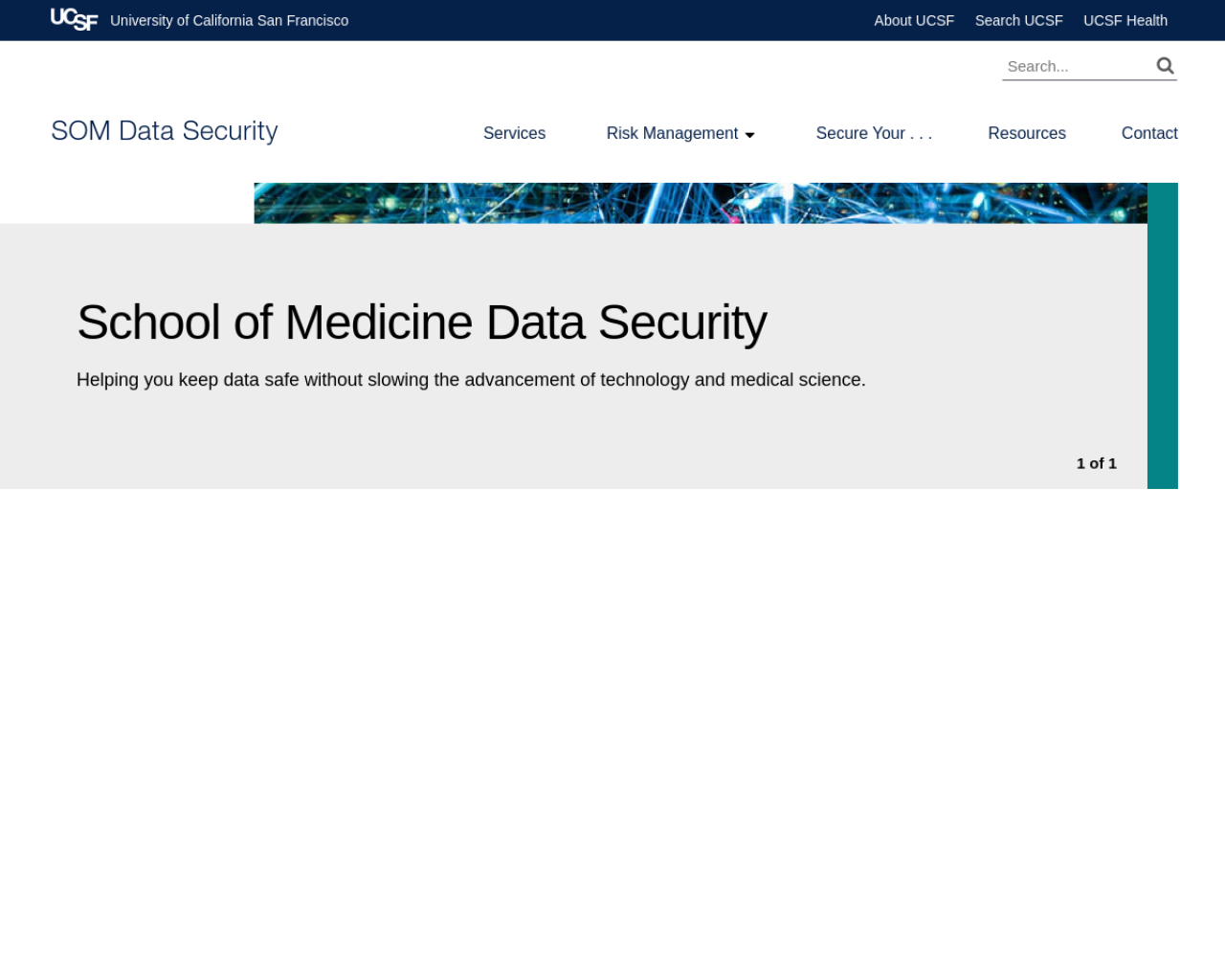Viewport: 1225px width, 980px height.
Task: Open the Risk Management menu
Action: pyautogui.click(x=672, y=133)
